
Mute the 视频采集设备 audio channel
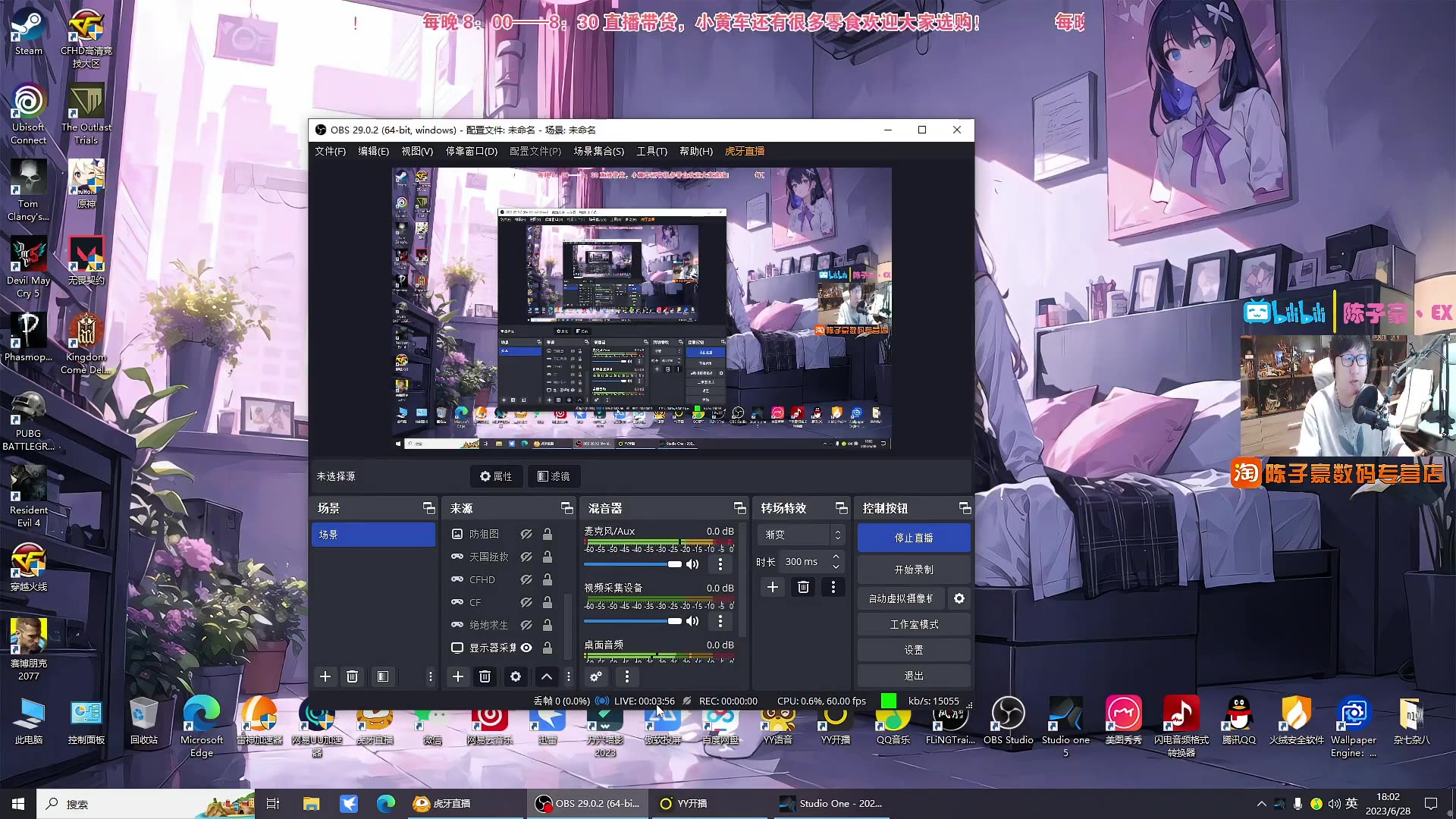pos(692,621)
